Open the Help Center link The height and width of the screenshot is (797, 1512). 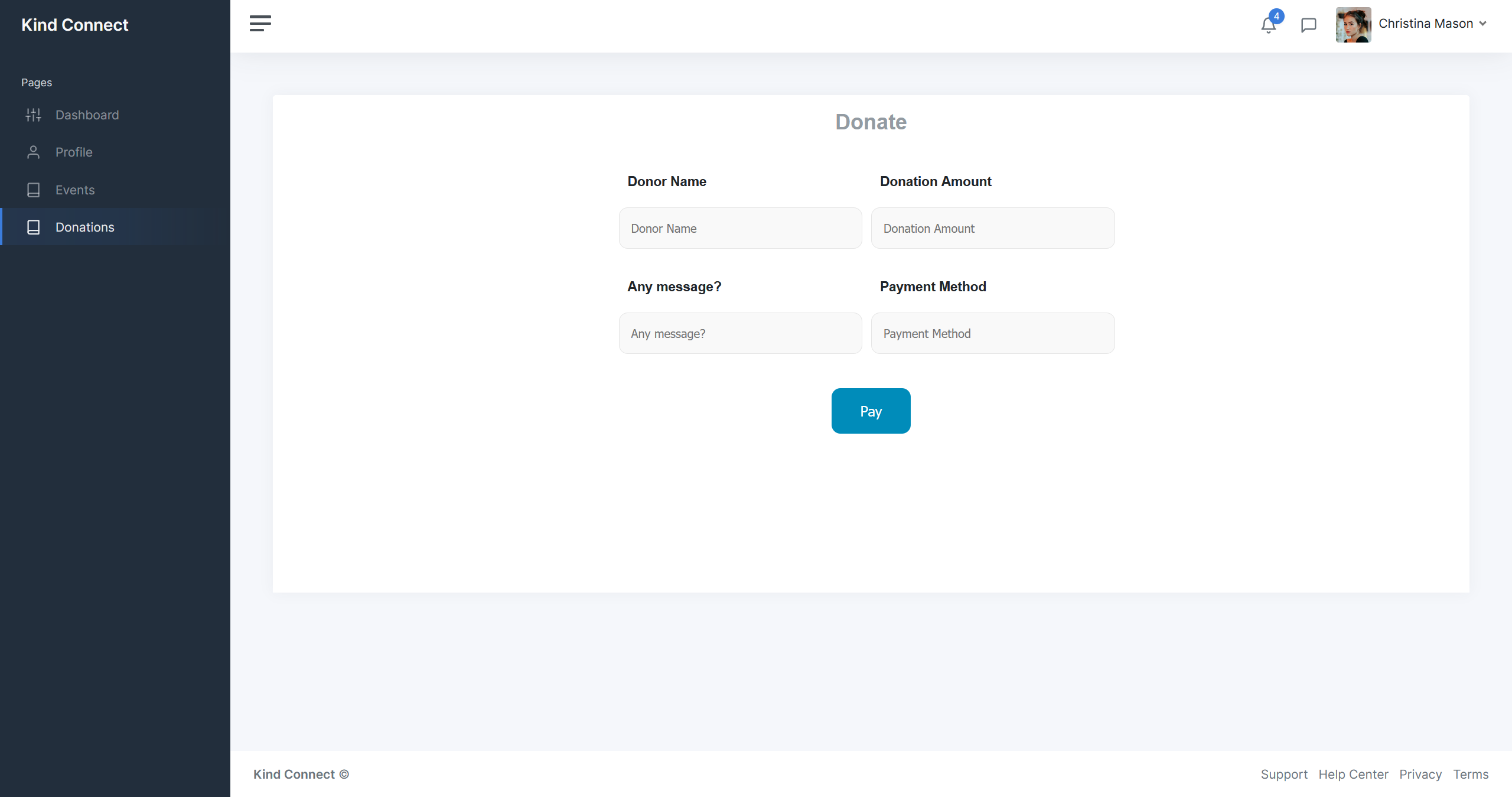coord(1353,774)
